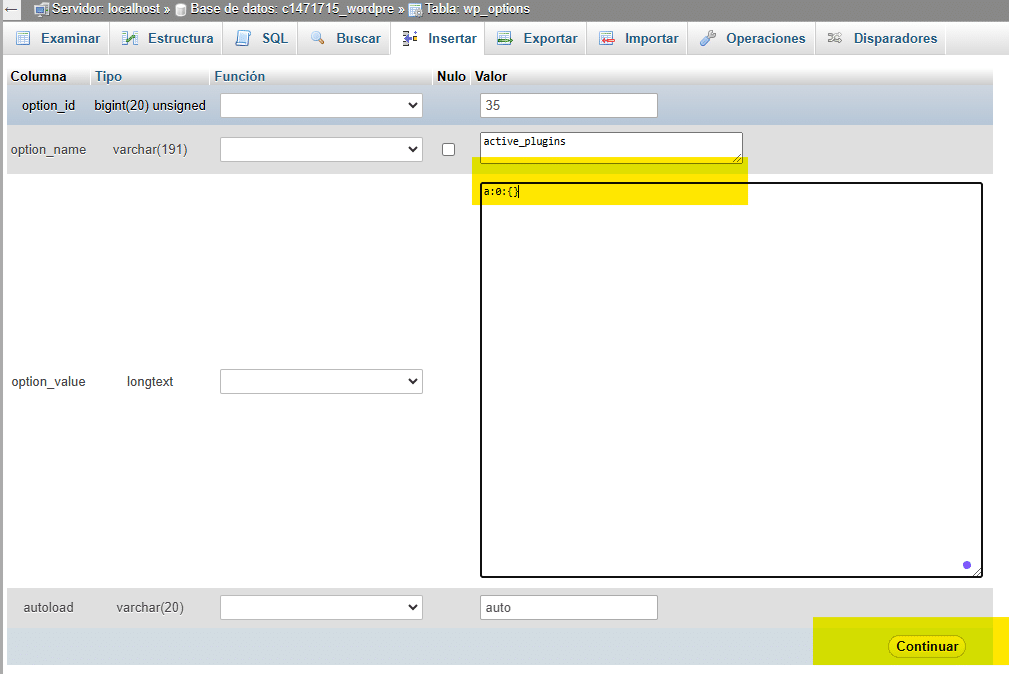Expand the Función dropdown for option_value
Screen dimensions: 1024x674
click(x=321, y=381)
